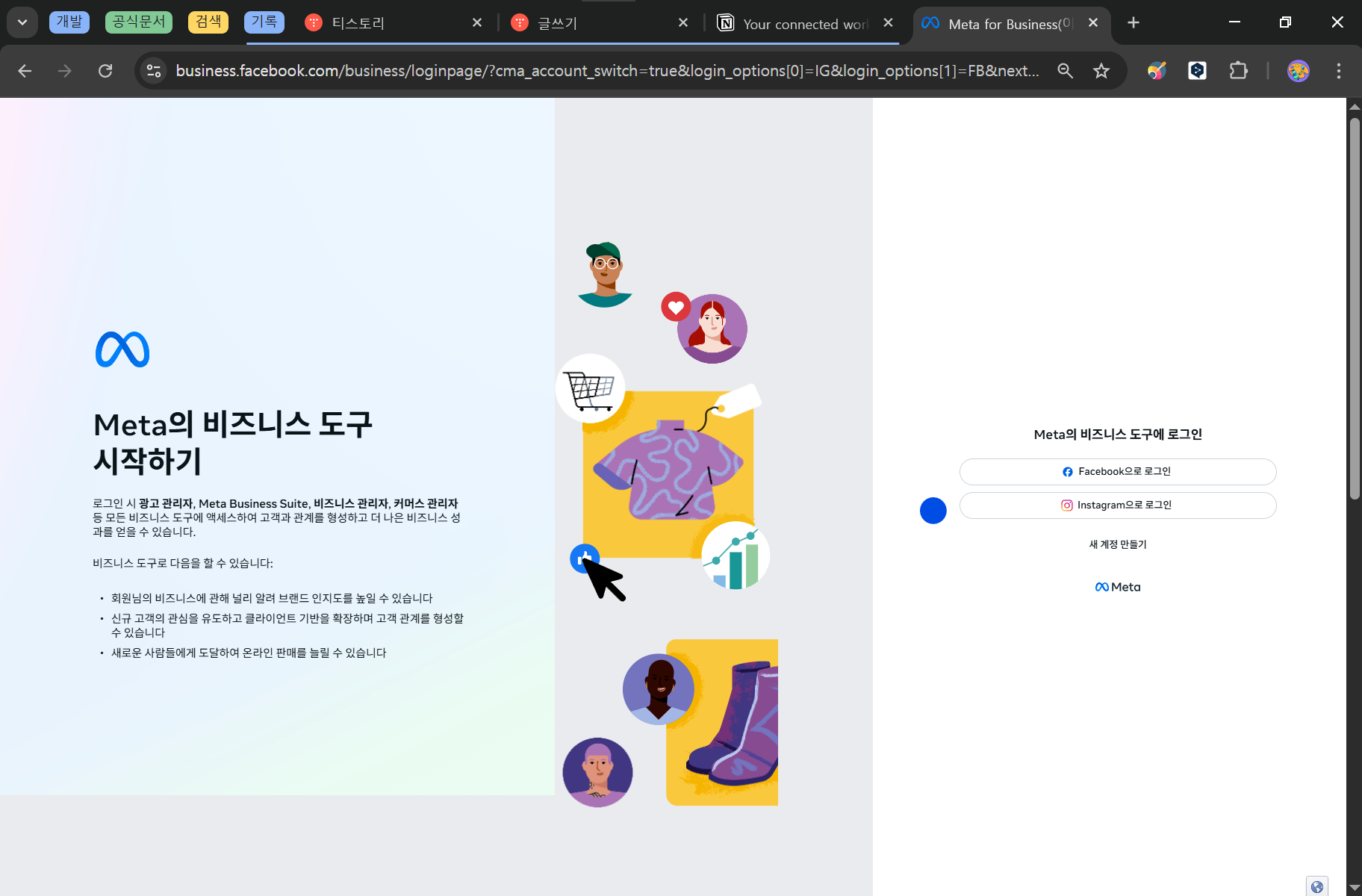Click the scrollbar up arrow
Viewport: 1362px width, 896px height.
(x=1355, y=107)
